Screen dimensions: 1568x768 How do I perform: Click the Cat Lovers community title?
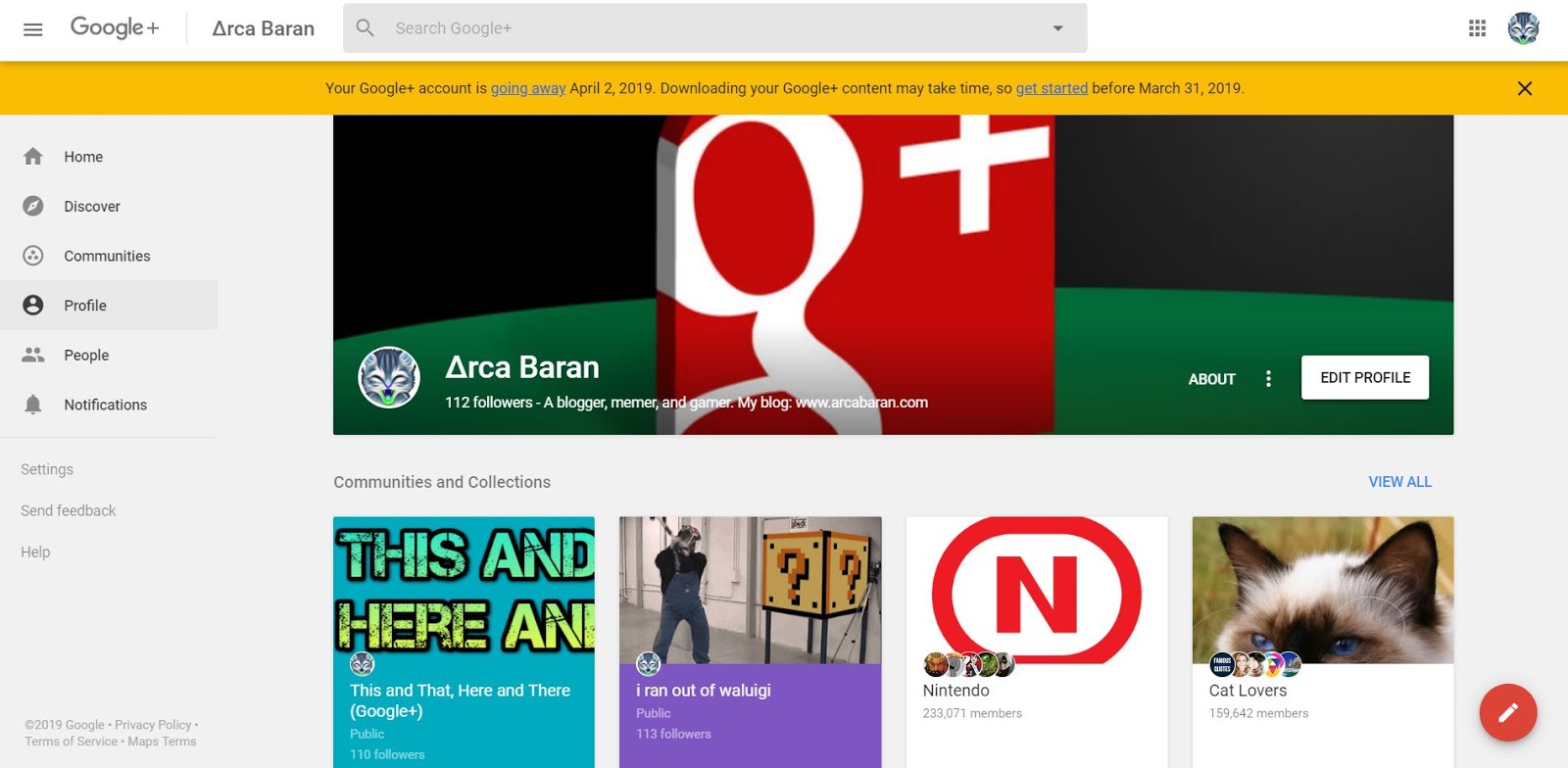pyautogui.click(x=1248, y=691)
